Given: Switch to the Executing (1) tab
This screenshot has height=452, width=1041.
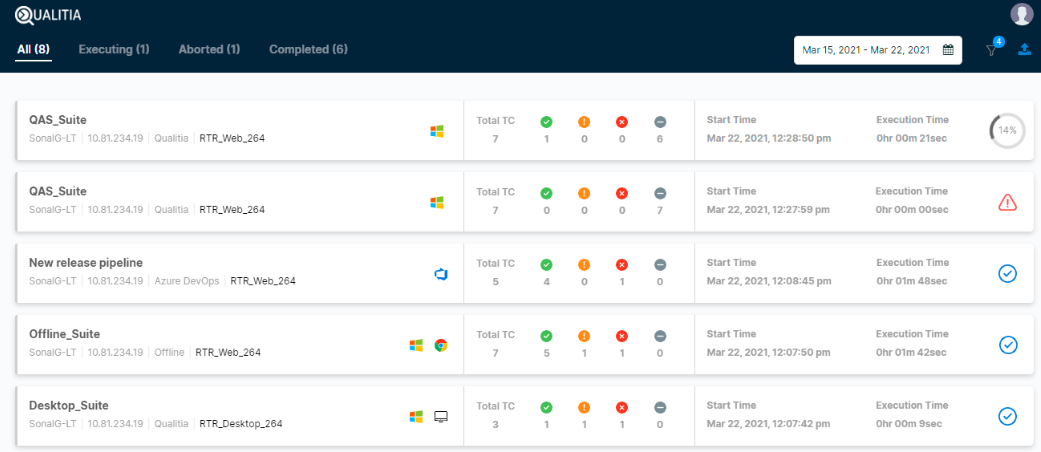Looking at the screenshot, I should pyautogui.click(x=114, y=50).
